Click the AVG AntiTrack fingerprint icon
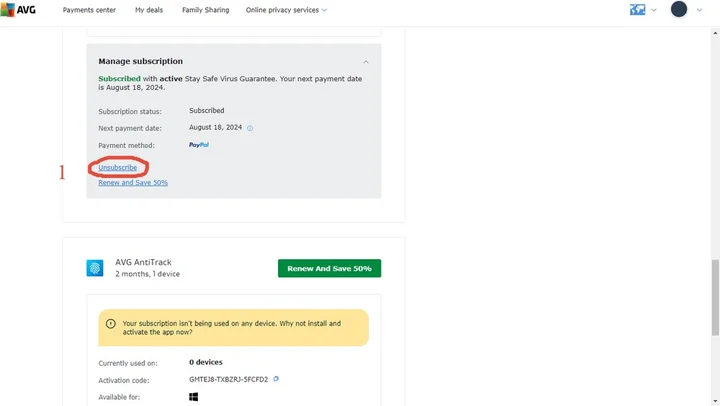This screenshot has width=720, height=406. click(x=94, y=268)
